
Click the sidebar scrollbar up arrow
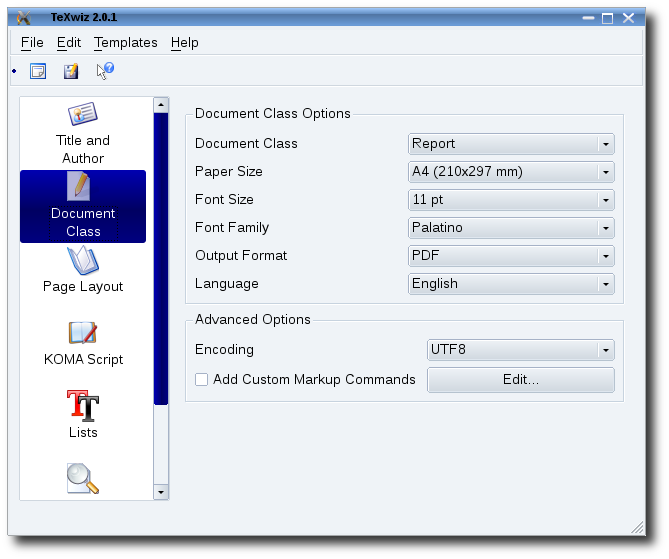coord(161,105)
